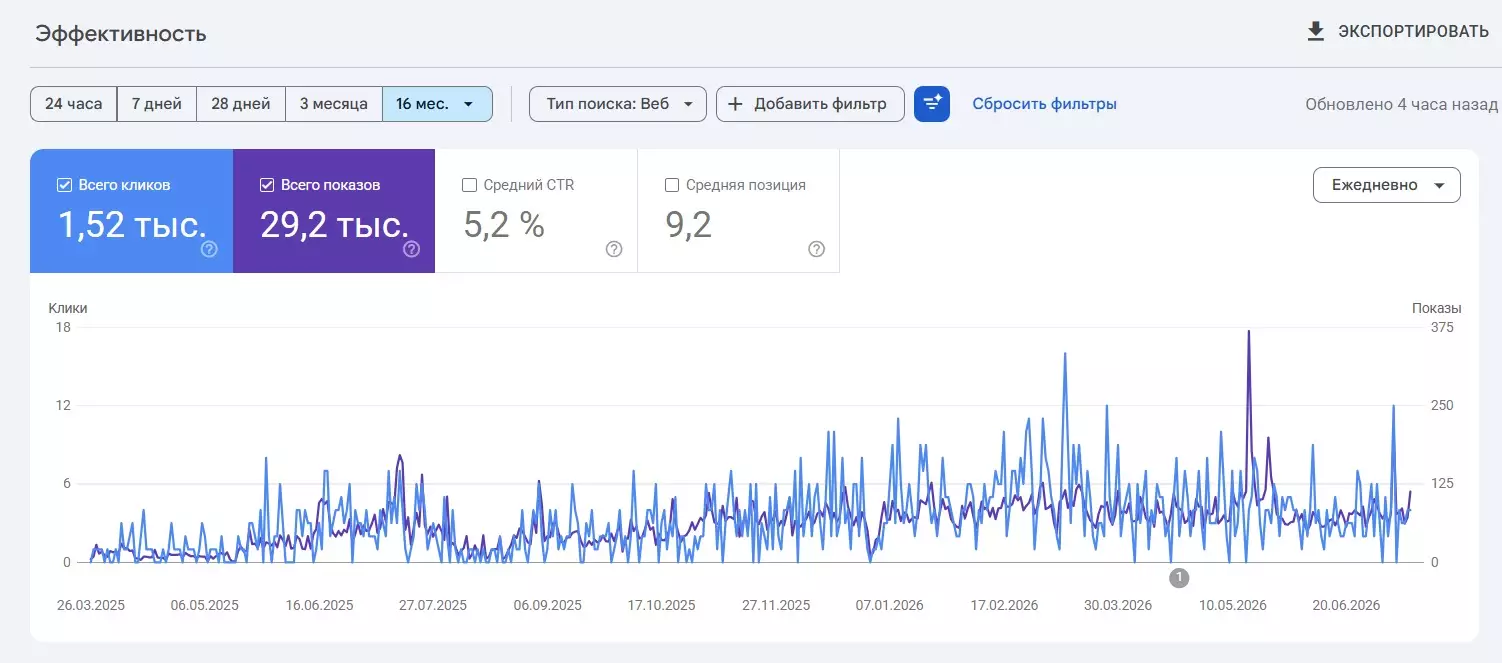Image resolution: width=1502 pixels, height=663 pixels.
Task: Select the 3 месяца range tab
Action: click(334, 104)
